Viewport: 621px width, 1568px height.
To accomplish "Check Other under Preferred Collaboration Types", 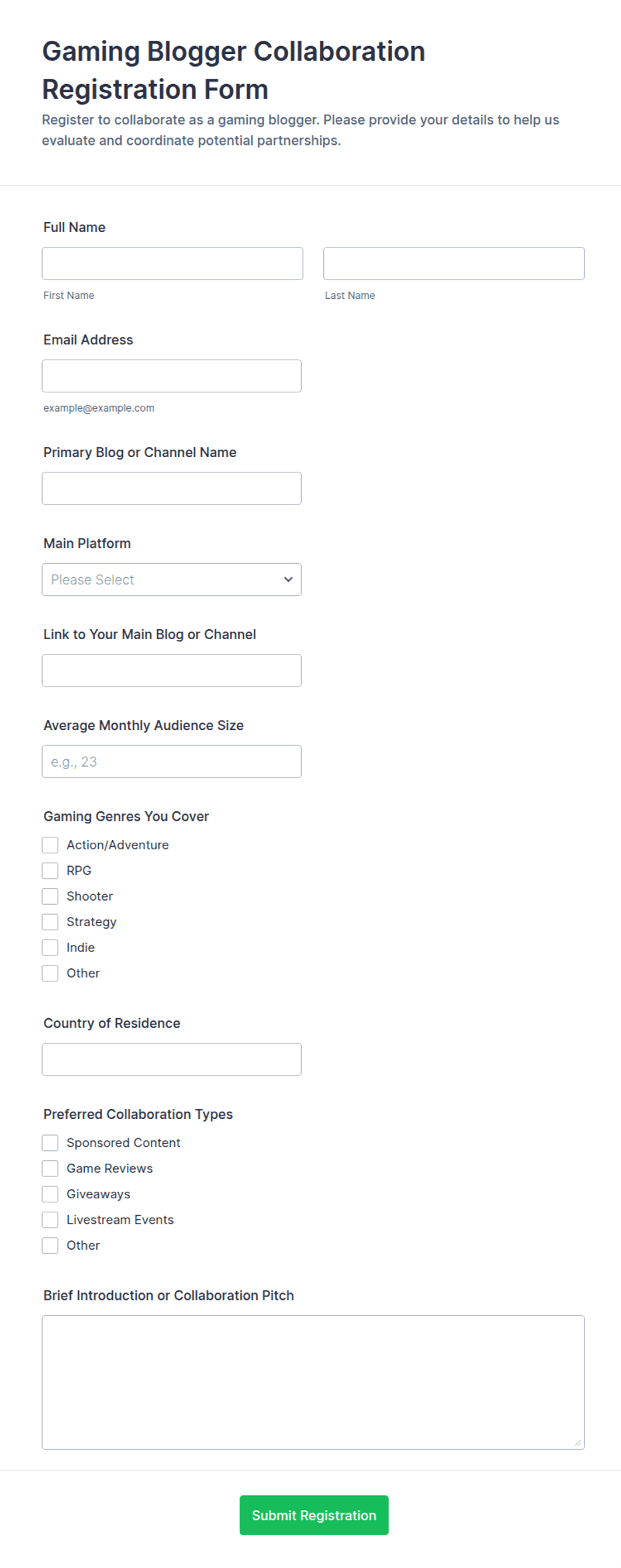I will 50,1245.
